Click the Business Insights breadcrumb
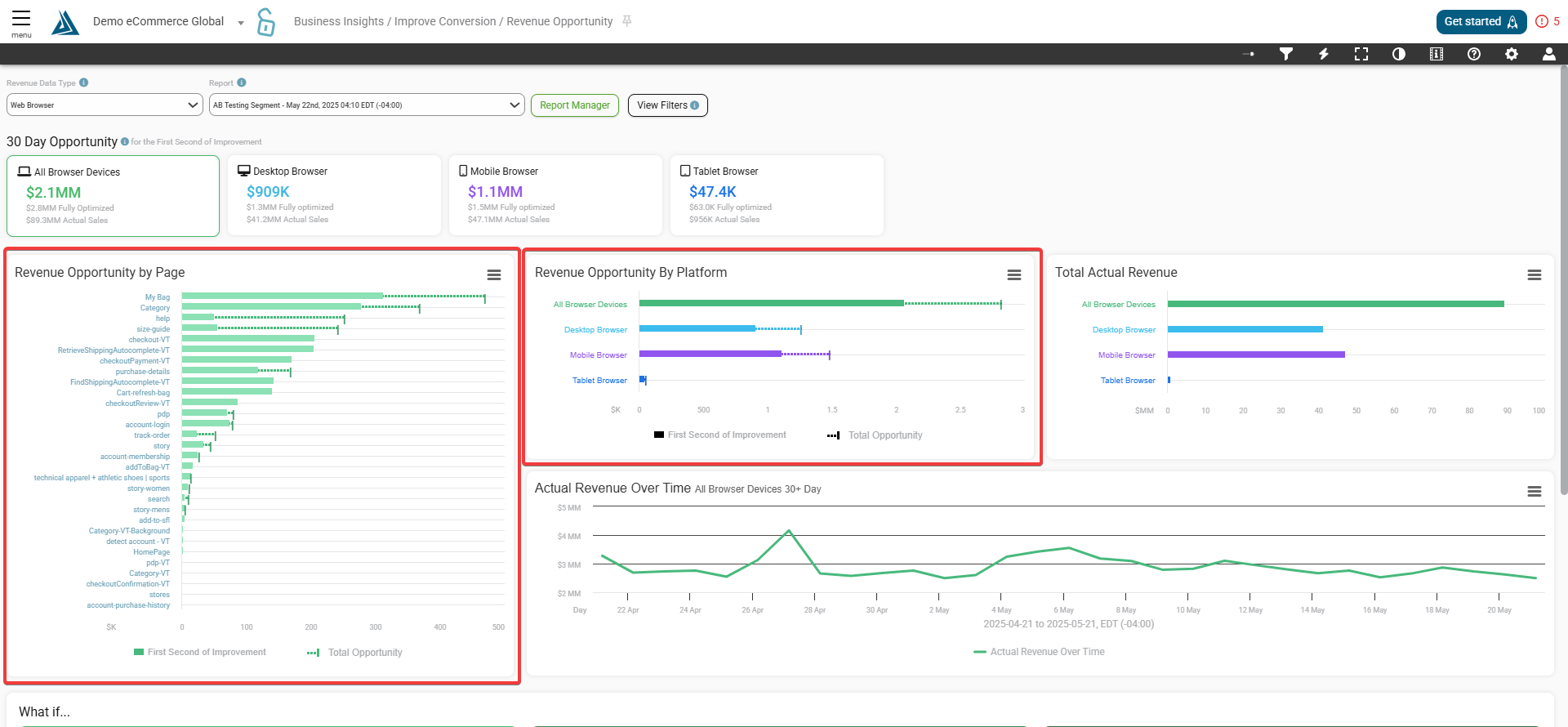The width and height of the screenshot is (1568, 727). click(339, 21)
